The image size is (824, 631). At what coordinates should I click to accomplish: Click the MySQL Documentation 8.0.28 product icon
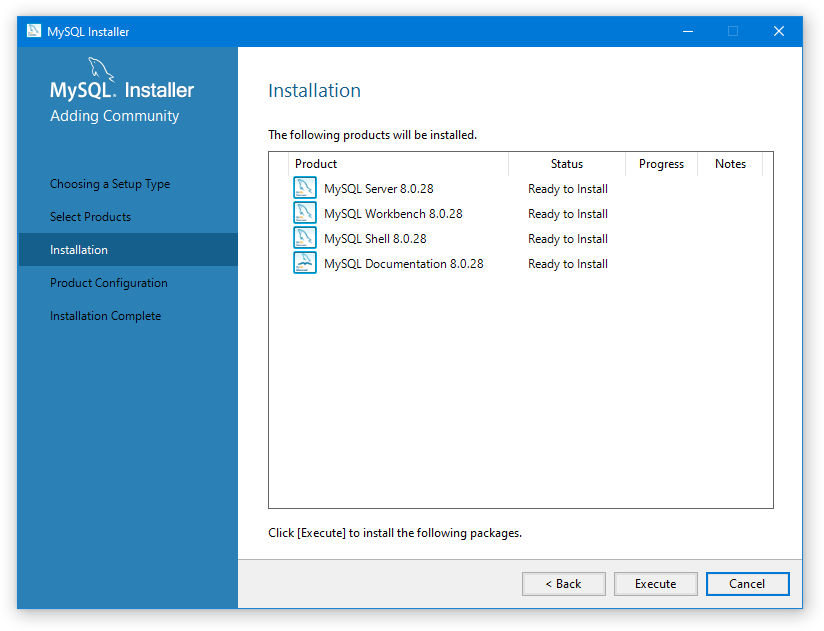pos(305,263)
